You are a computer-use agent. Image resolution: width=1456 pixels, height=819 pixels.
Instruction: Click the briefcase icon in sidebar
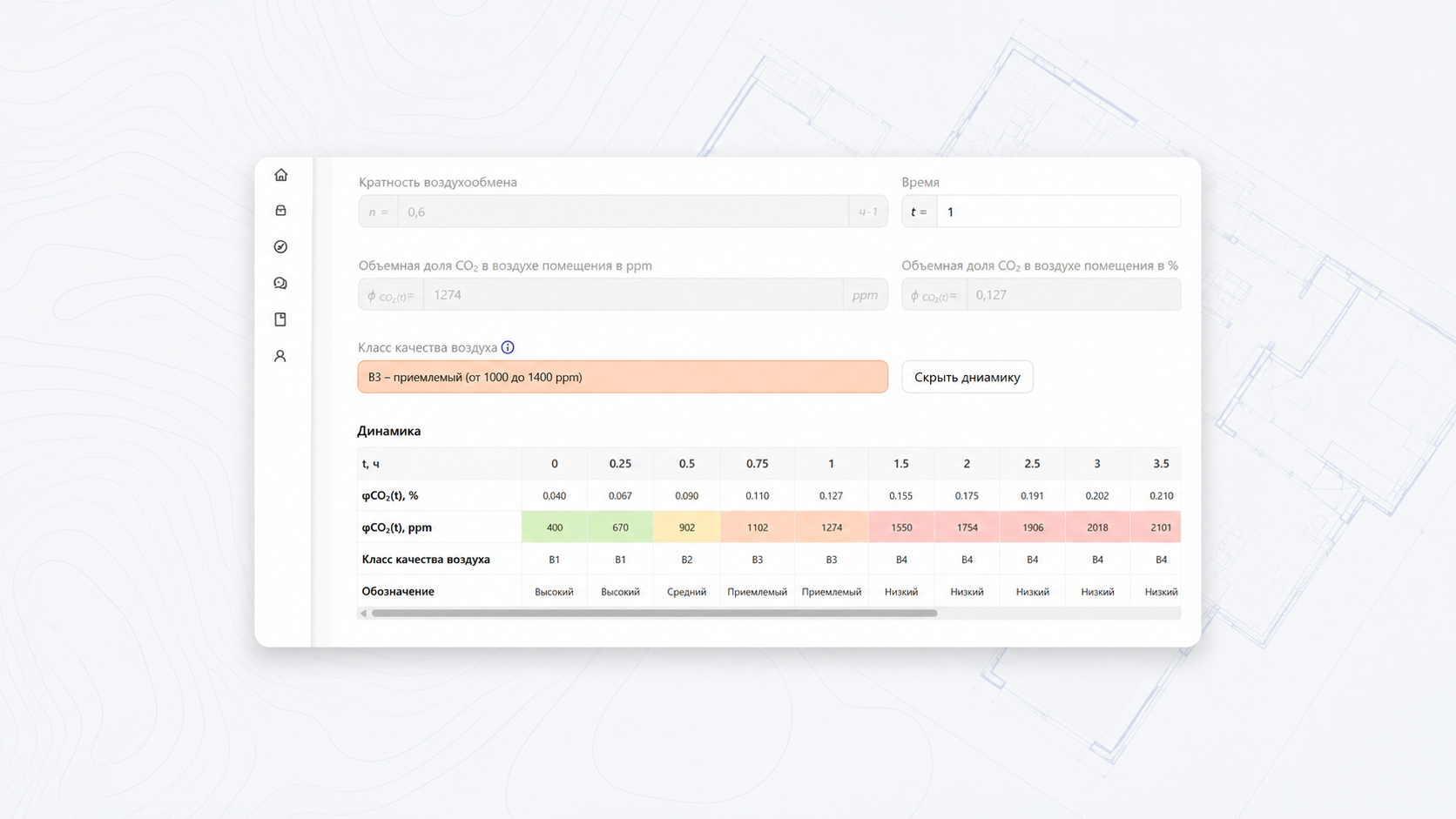(x=280, y=211)
